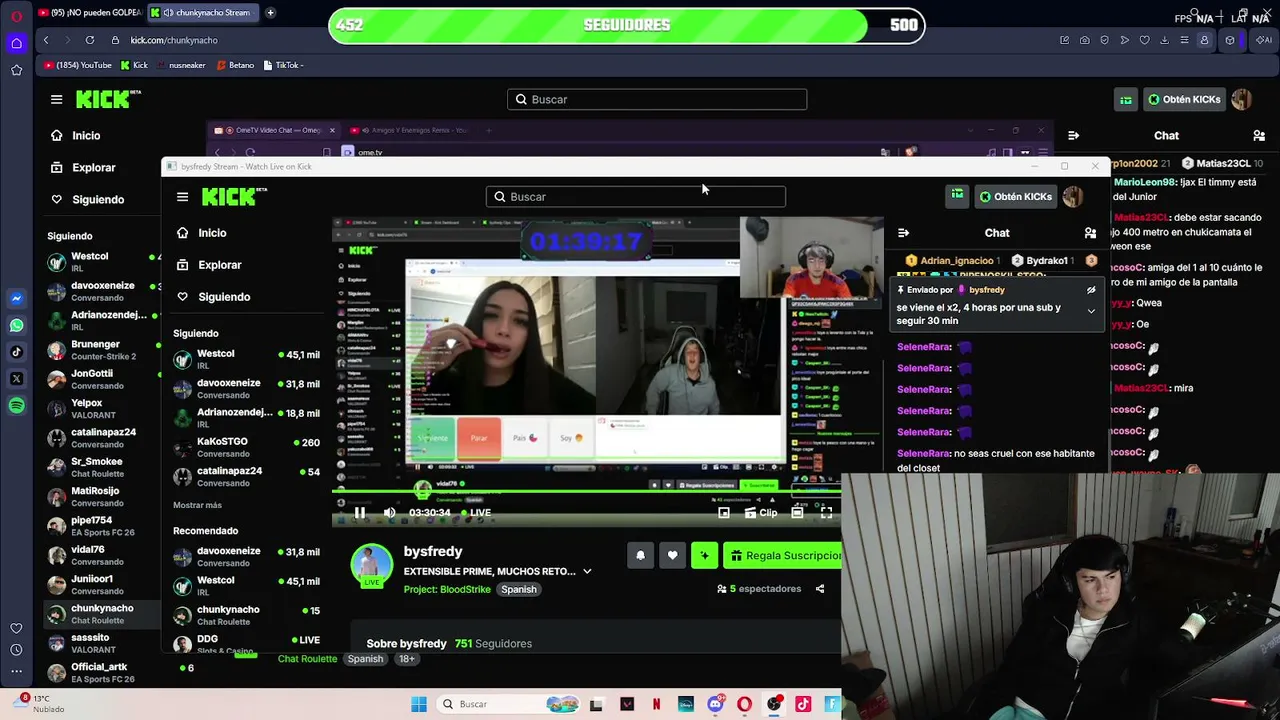
Task: Toggle fullscreen on the bysfredy player
Action: click(x=826, y=513)
